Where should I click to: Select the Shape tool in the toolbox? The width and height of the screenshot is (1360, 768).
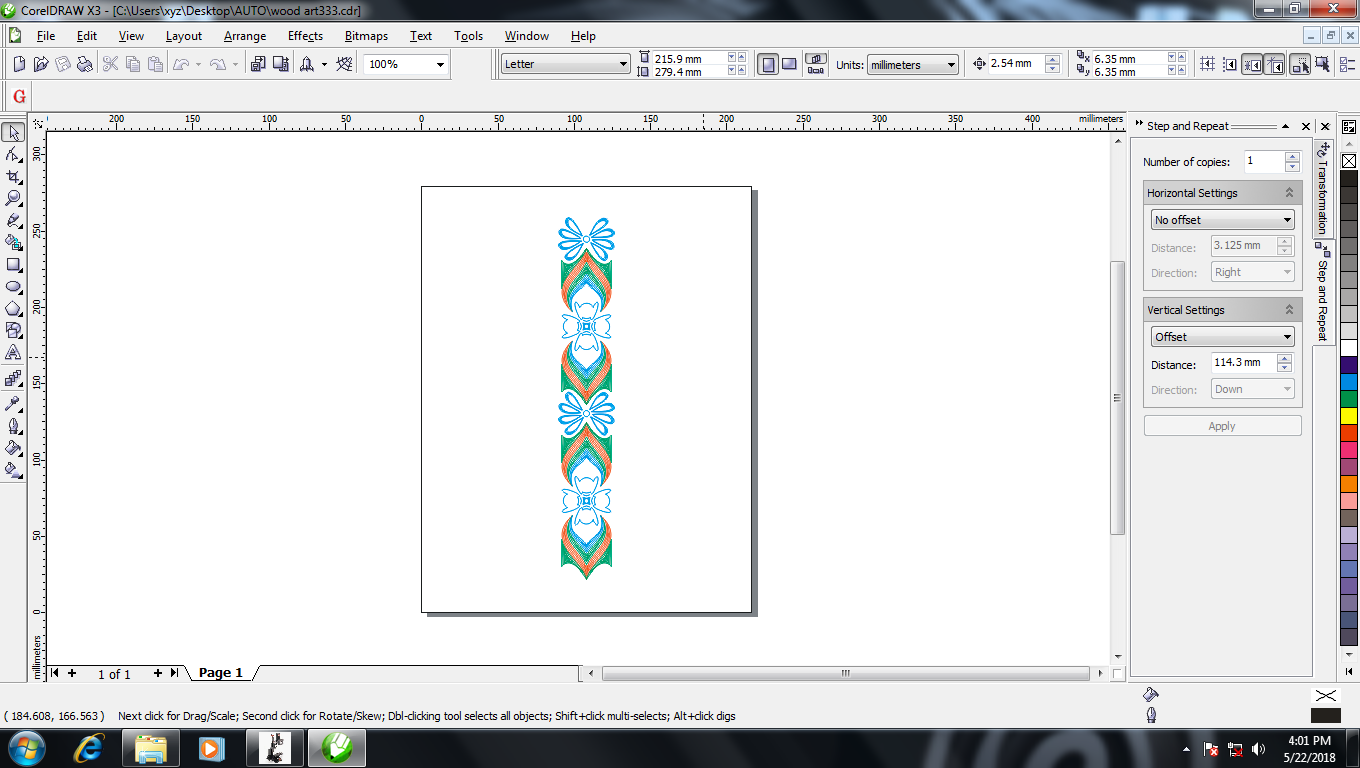pos(13,154)
